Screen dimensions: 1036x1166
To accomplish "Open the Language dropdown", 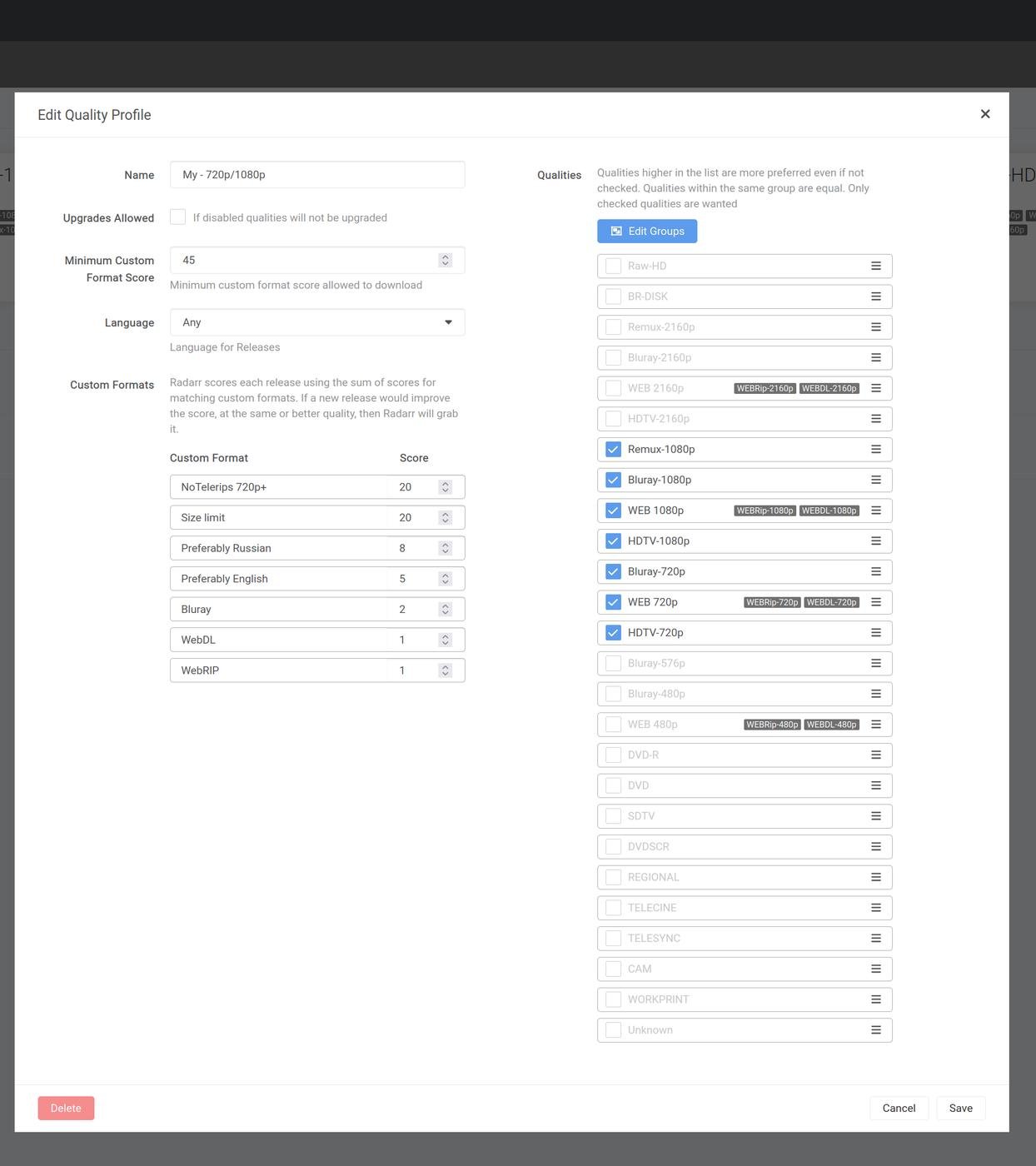I will tap(316, 322).
